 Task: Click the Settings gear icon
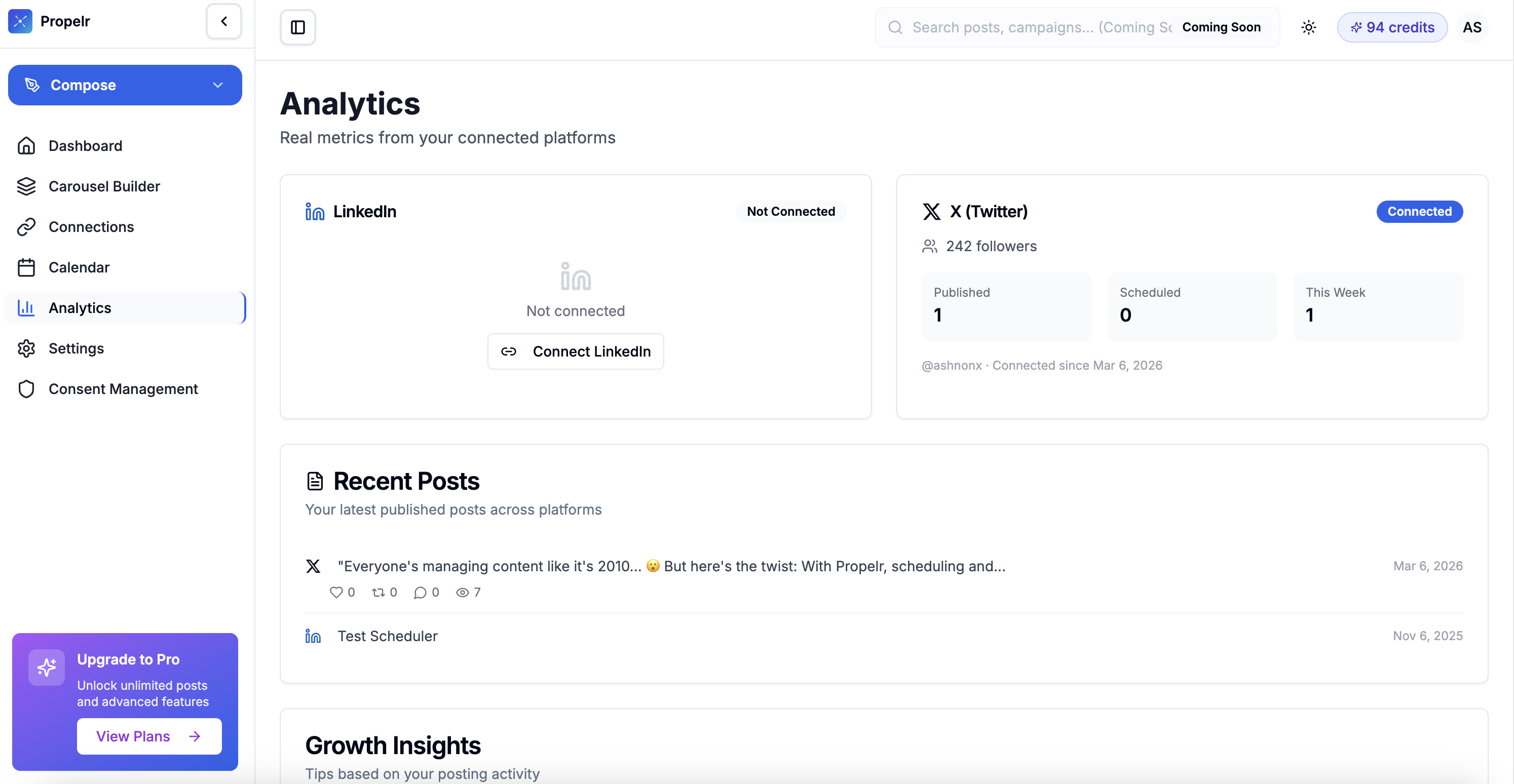[x=26, y=348]
